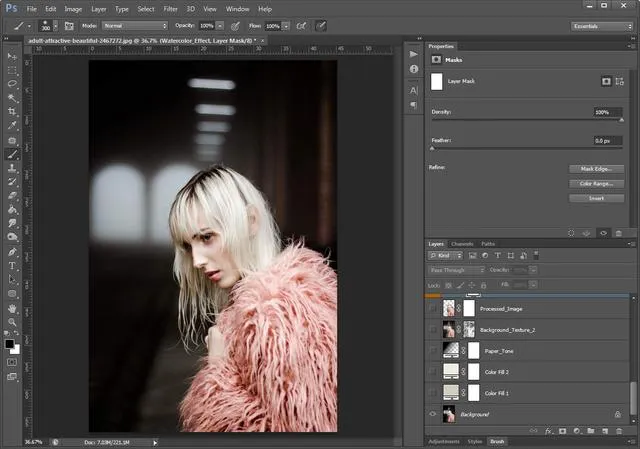The height and width of the screenshot is (449, 640).
Task: Filter layers by shape layers icon
Action: (x=511, y=256)
